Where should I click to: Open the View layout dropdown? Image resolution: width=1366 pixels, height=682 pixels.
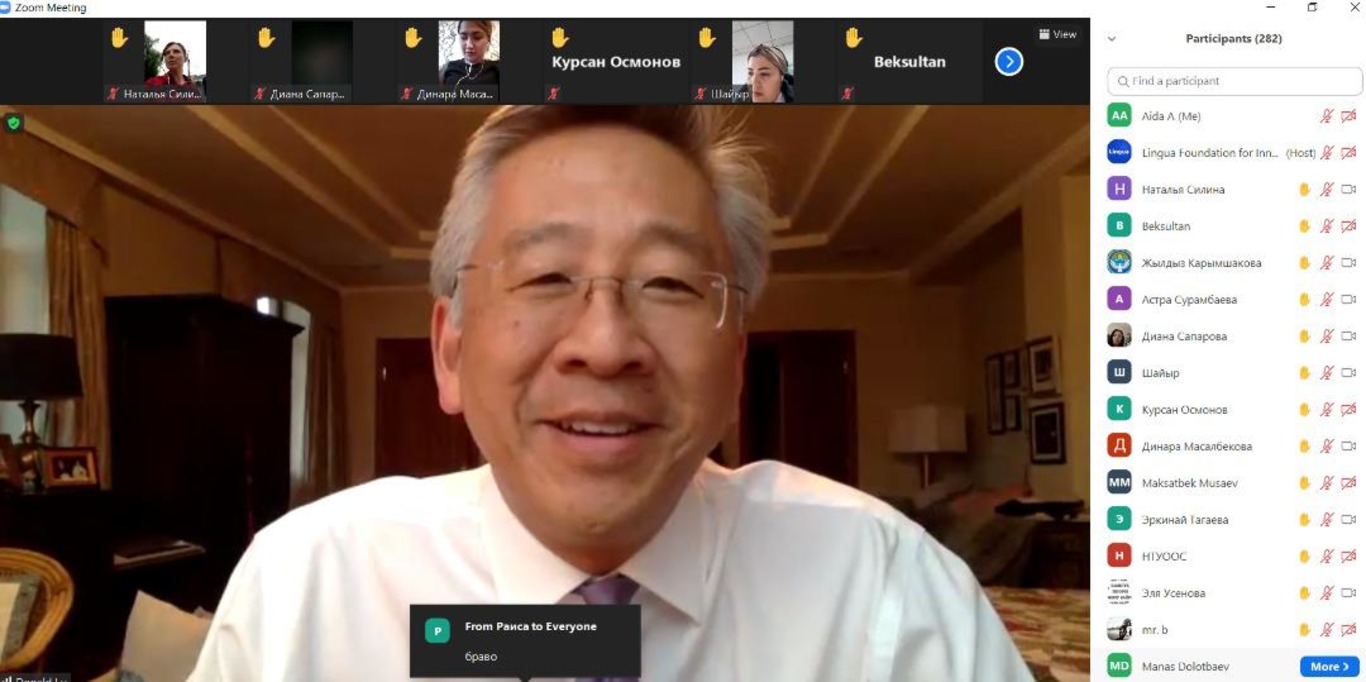pos(1057,34)
